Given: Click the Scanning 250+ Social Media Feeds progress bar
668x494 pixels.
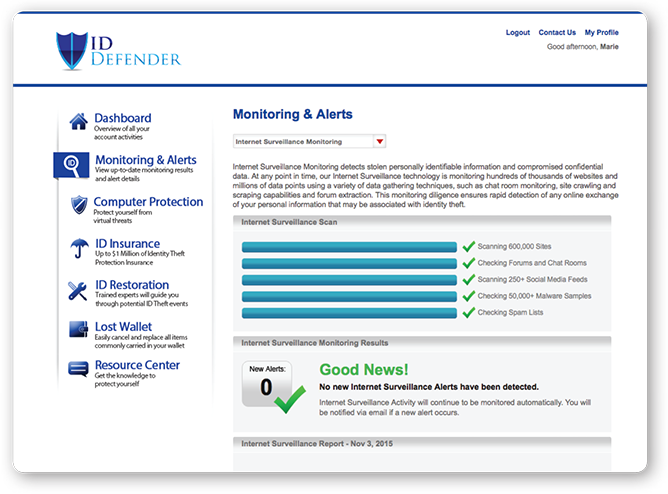Looking at the screenshot, I should 349,280.
